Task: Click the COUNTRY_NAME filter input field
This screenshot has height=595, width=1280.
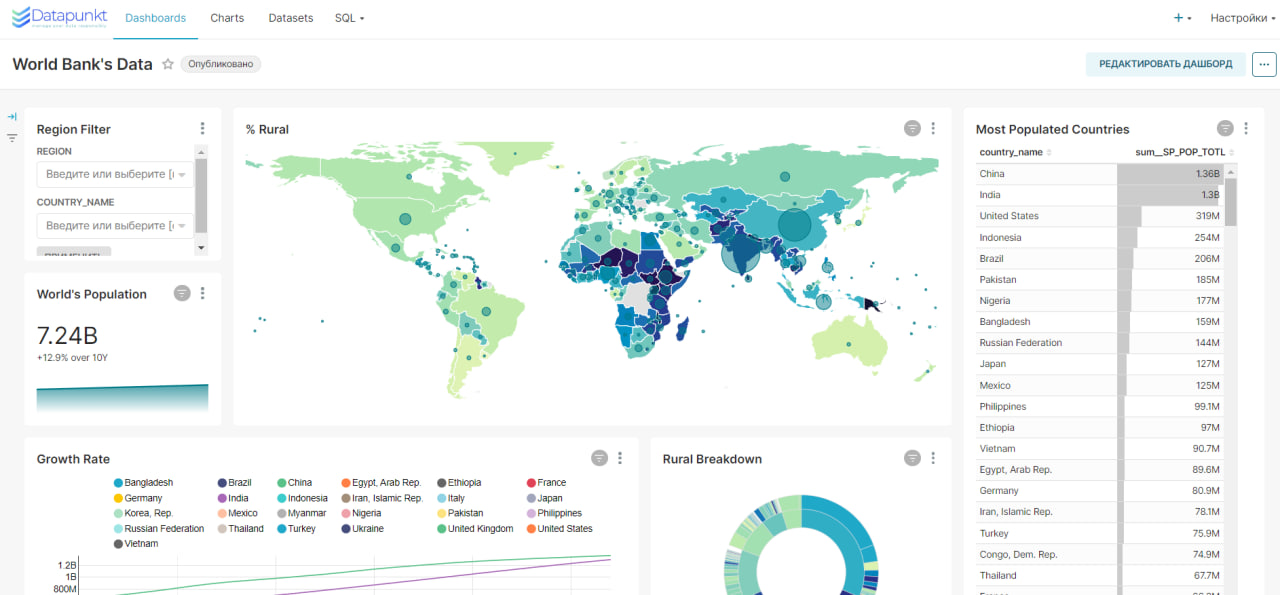Action: 115,226
